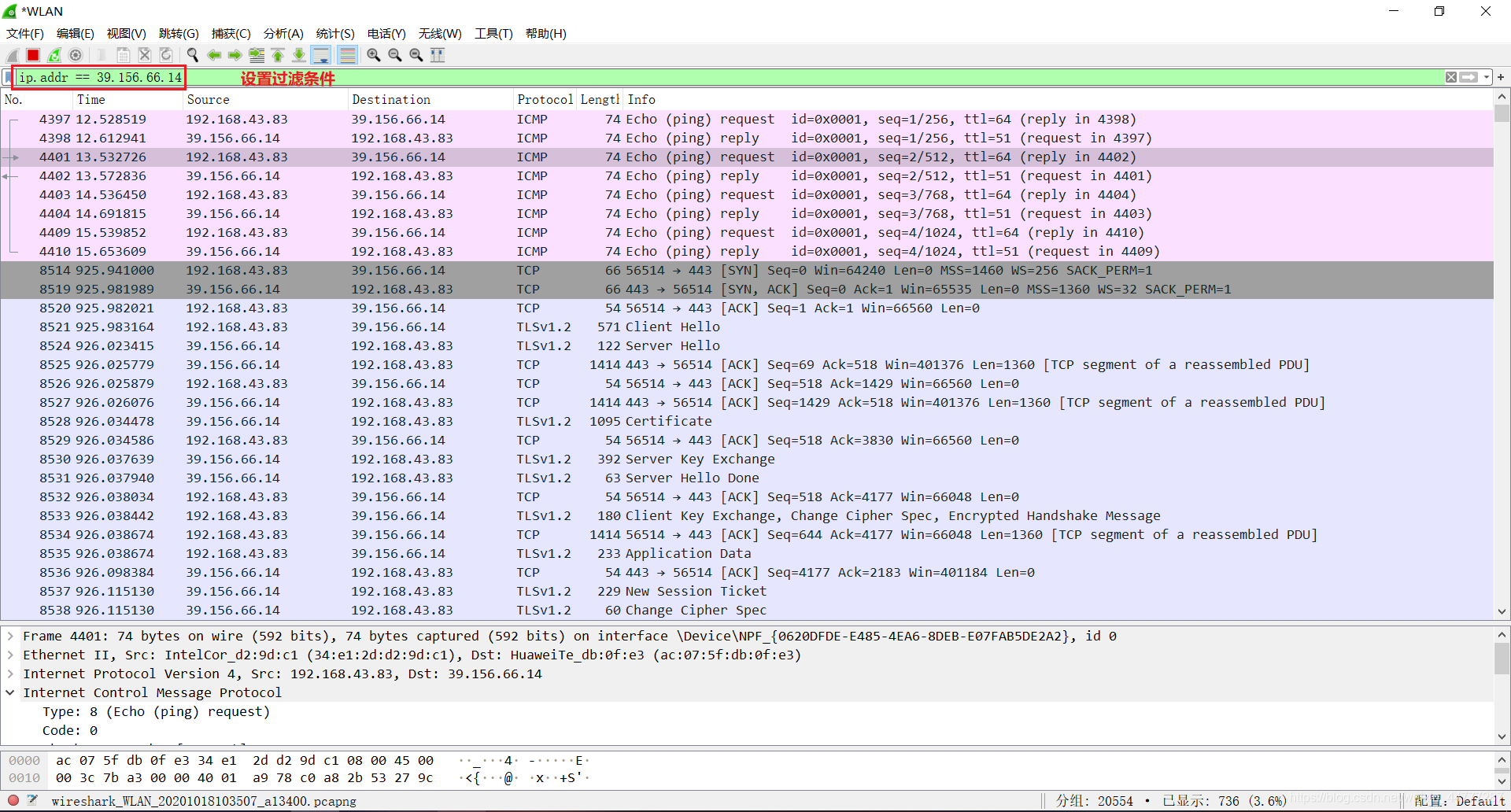This screenshot has height=812, width=1511.
Task: Jump to the last packet
Action: coord(299,55)
